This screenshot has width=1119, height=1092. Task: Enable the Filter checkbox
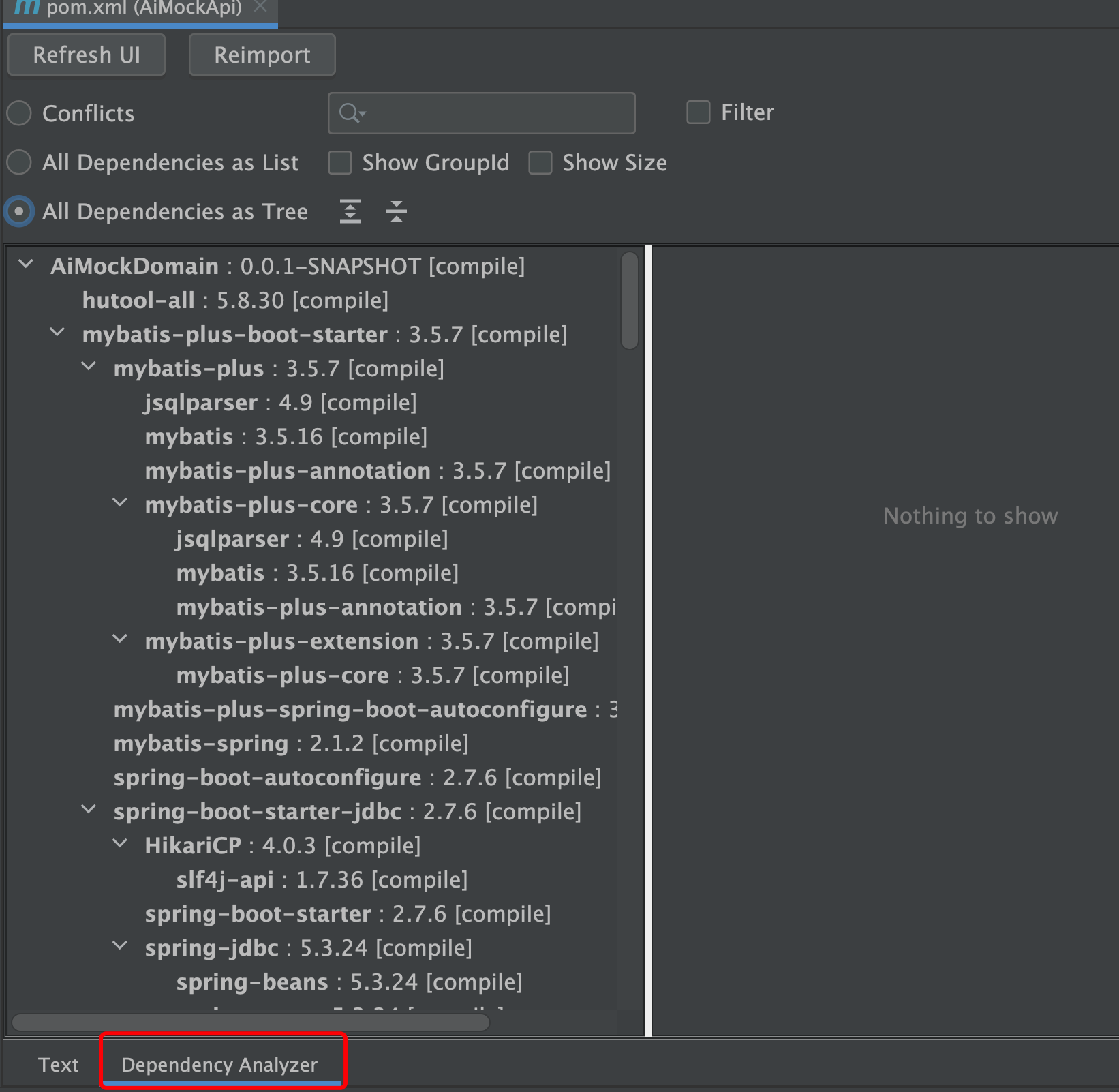coord(699,112)
